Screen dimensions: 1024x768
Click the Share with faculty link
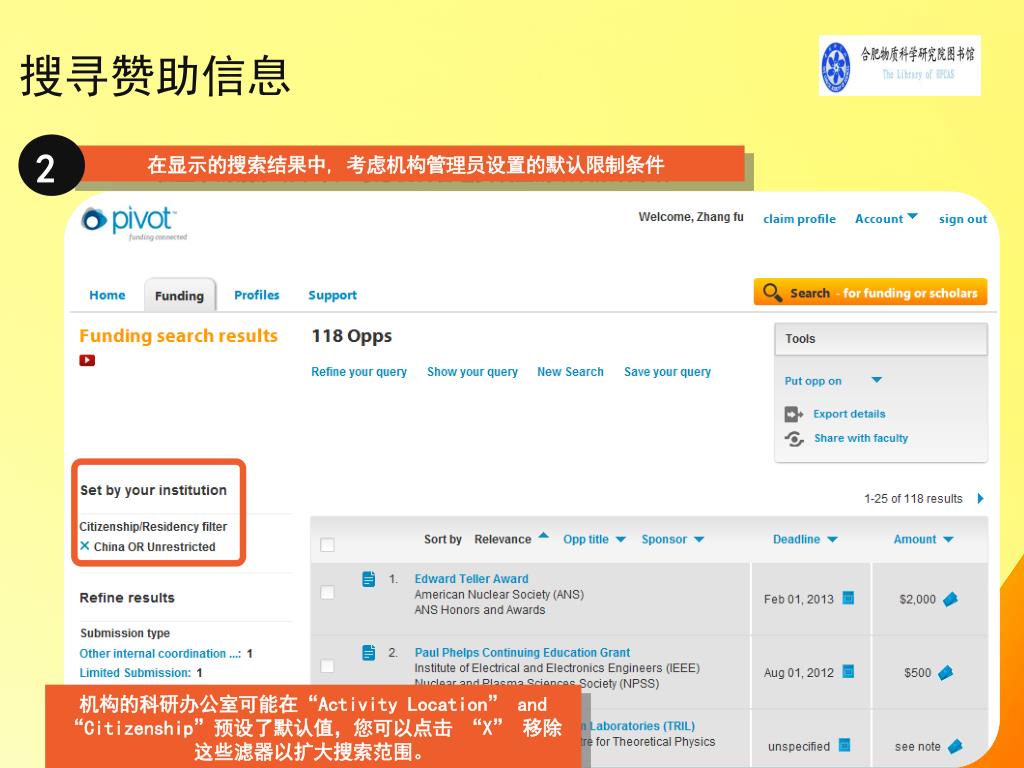point(861,438)
